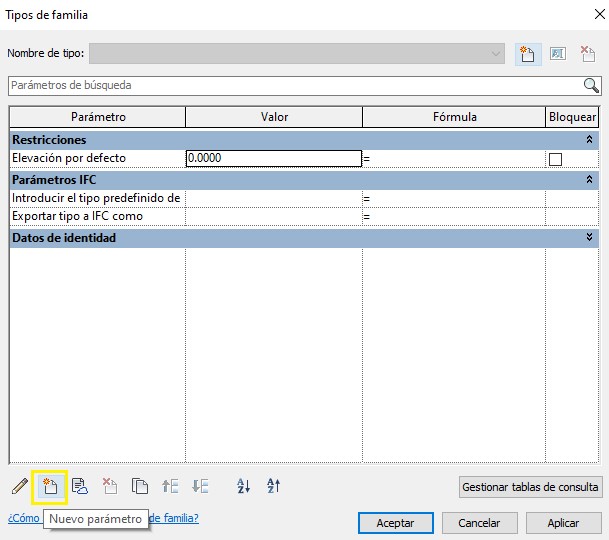Click the Fórmula column header
Image resolution: width=609 pixels, height=540 pixels.
click(454, 117)
